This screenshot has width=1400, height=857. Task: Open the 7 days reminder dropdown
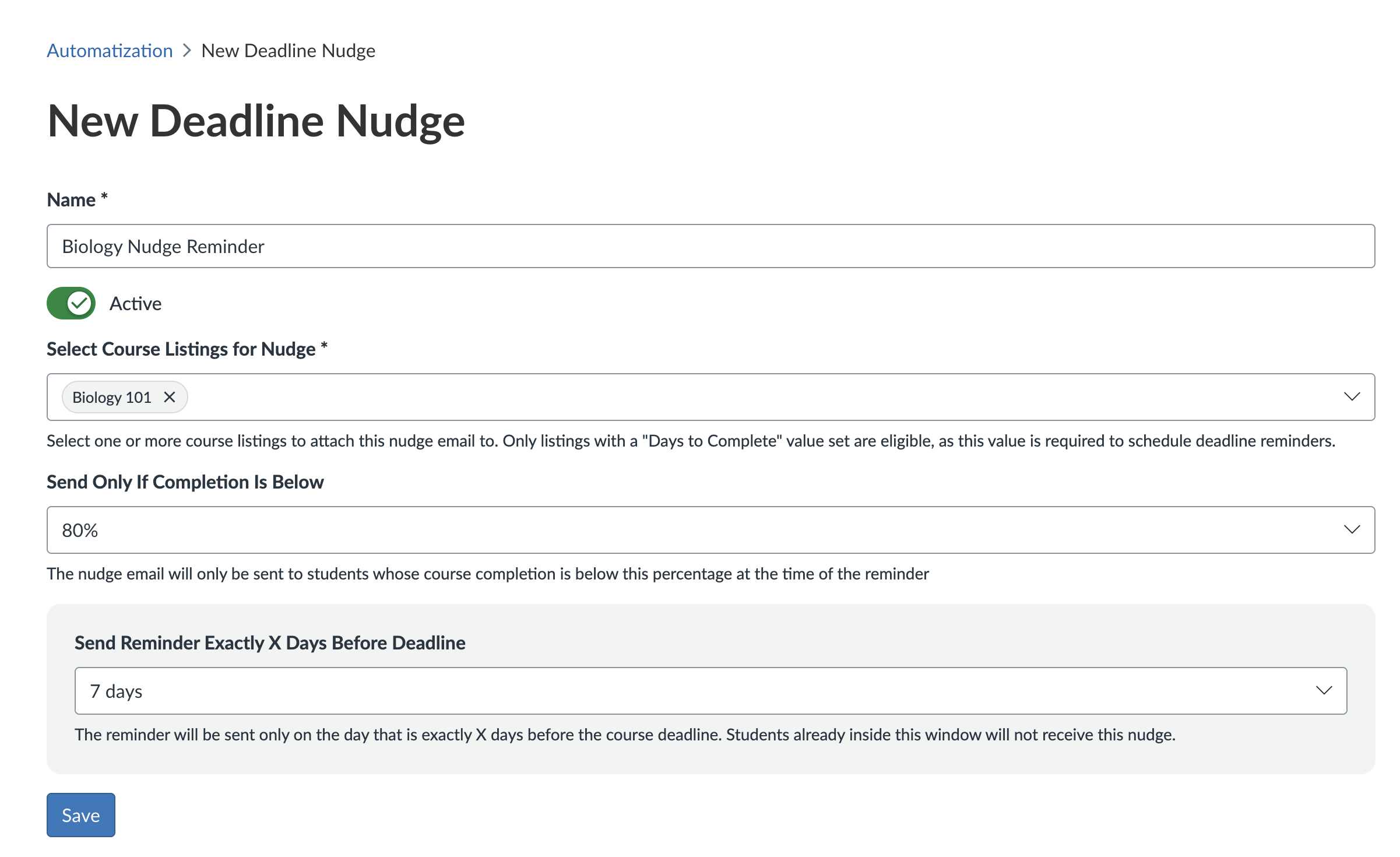[699, 691]
